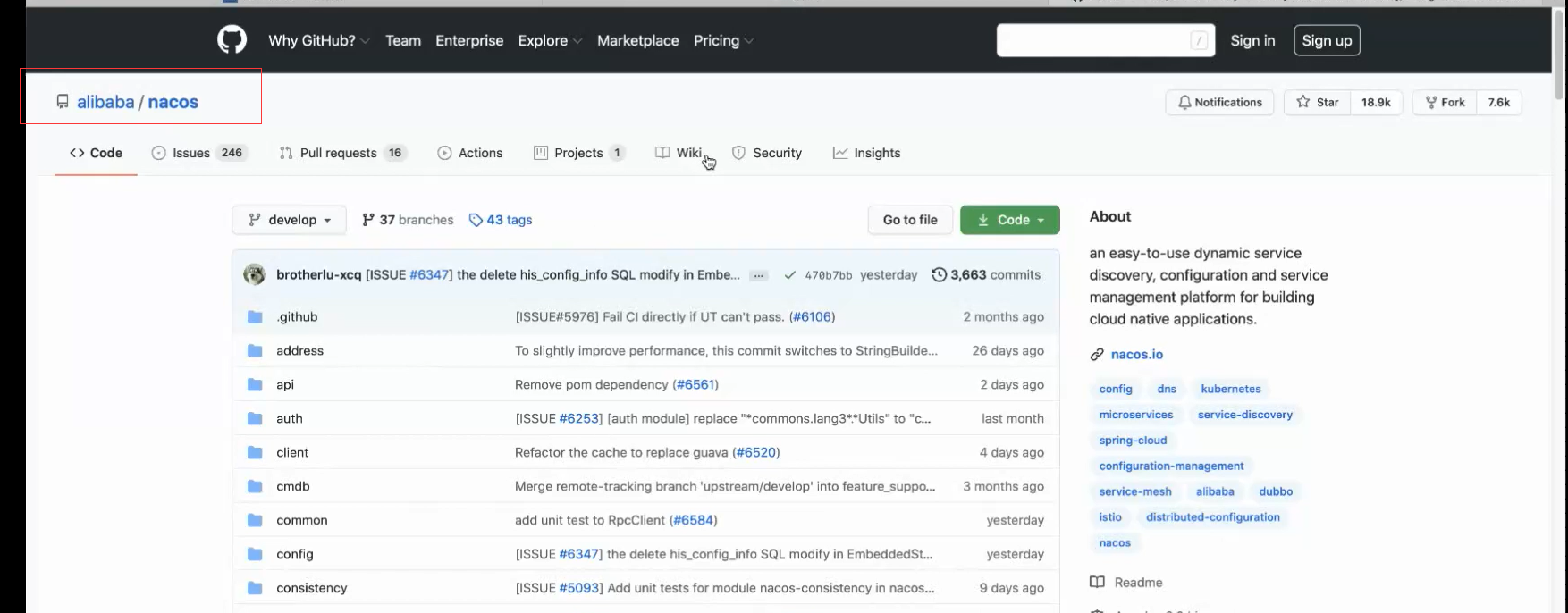Screen dimensions: 1568x613
Task: Click the GitHub search input field
Action: click(x=1106, y=40)
